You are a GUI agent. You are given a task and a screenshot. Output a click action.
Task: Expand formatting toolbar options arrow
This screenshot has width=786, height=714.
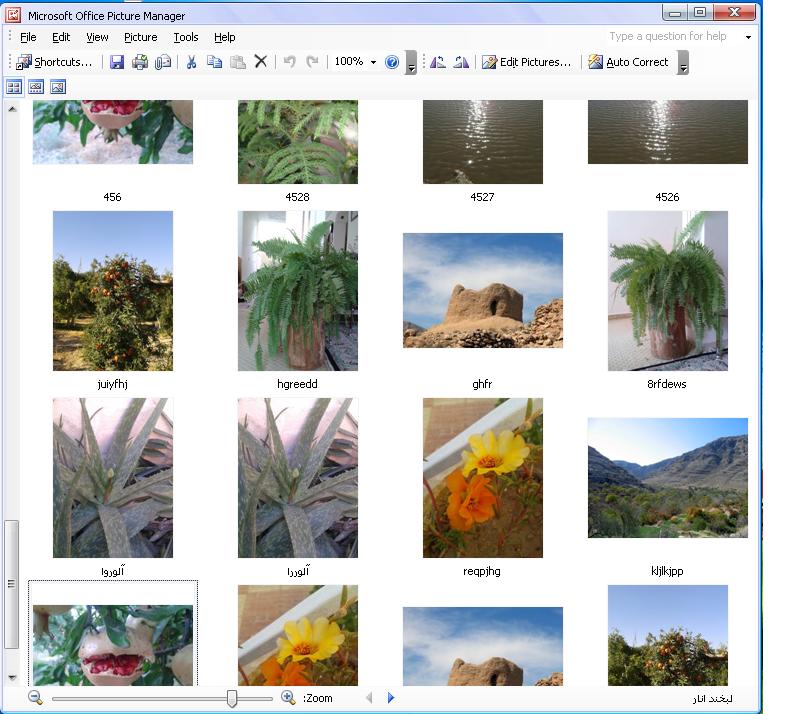pos(683,63)
